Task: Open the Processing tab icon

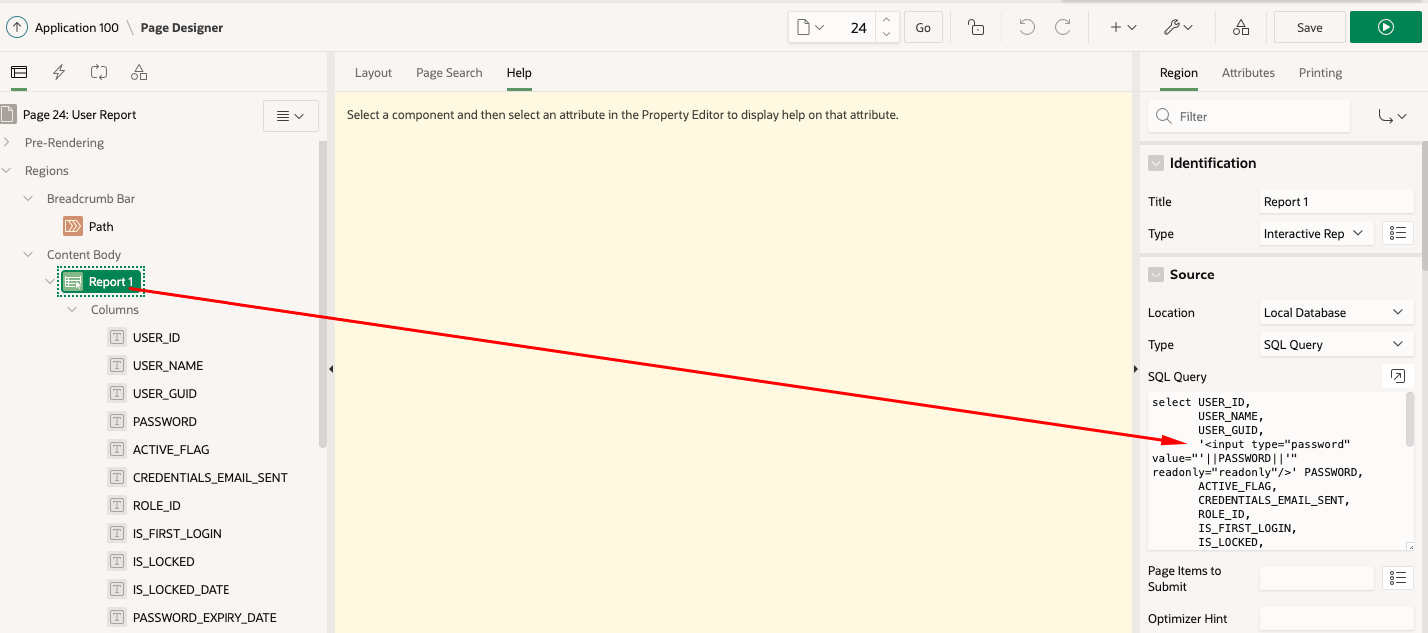Action: point(98,72)
